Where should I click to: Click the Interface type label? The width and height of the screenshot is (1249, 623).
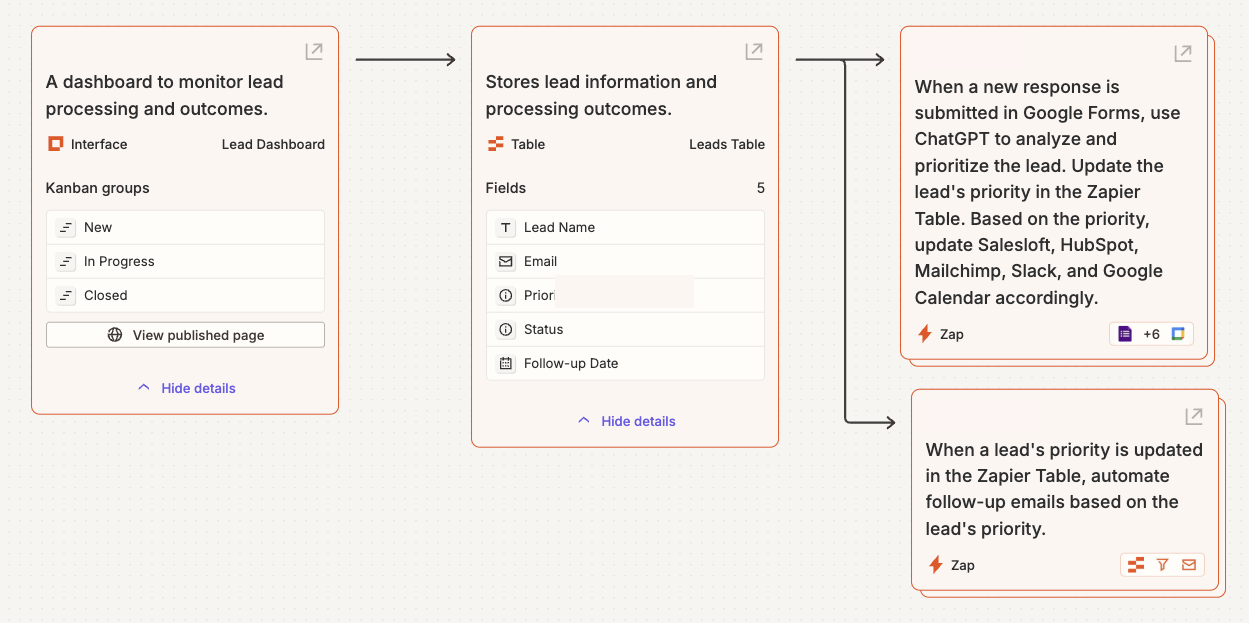point(99,144)
